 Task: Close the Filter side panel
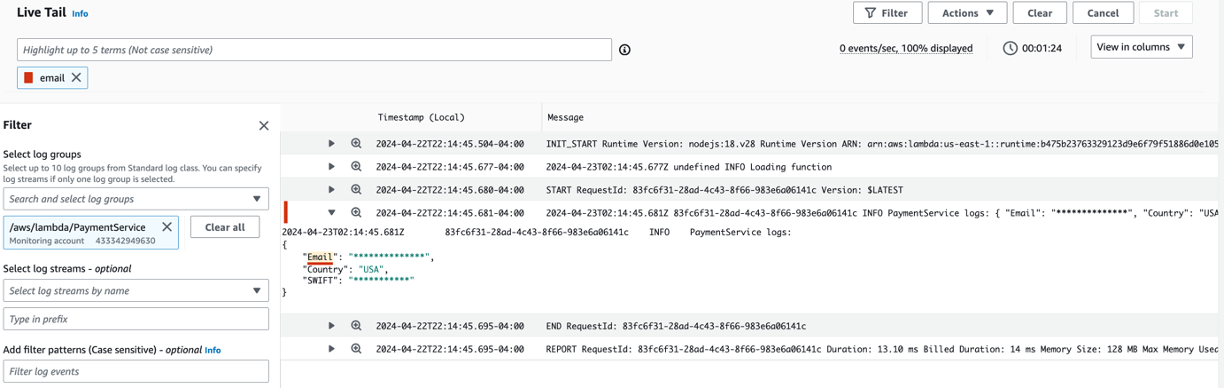tap(264, 126)
